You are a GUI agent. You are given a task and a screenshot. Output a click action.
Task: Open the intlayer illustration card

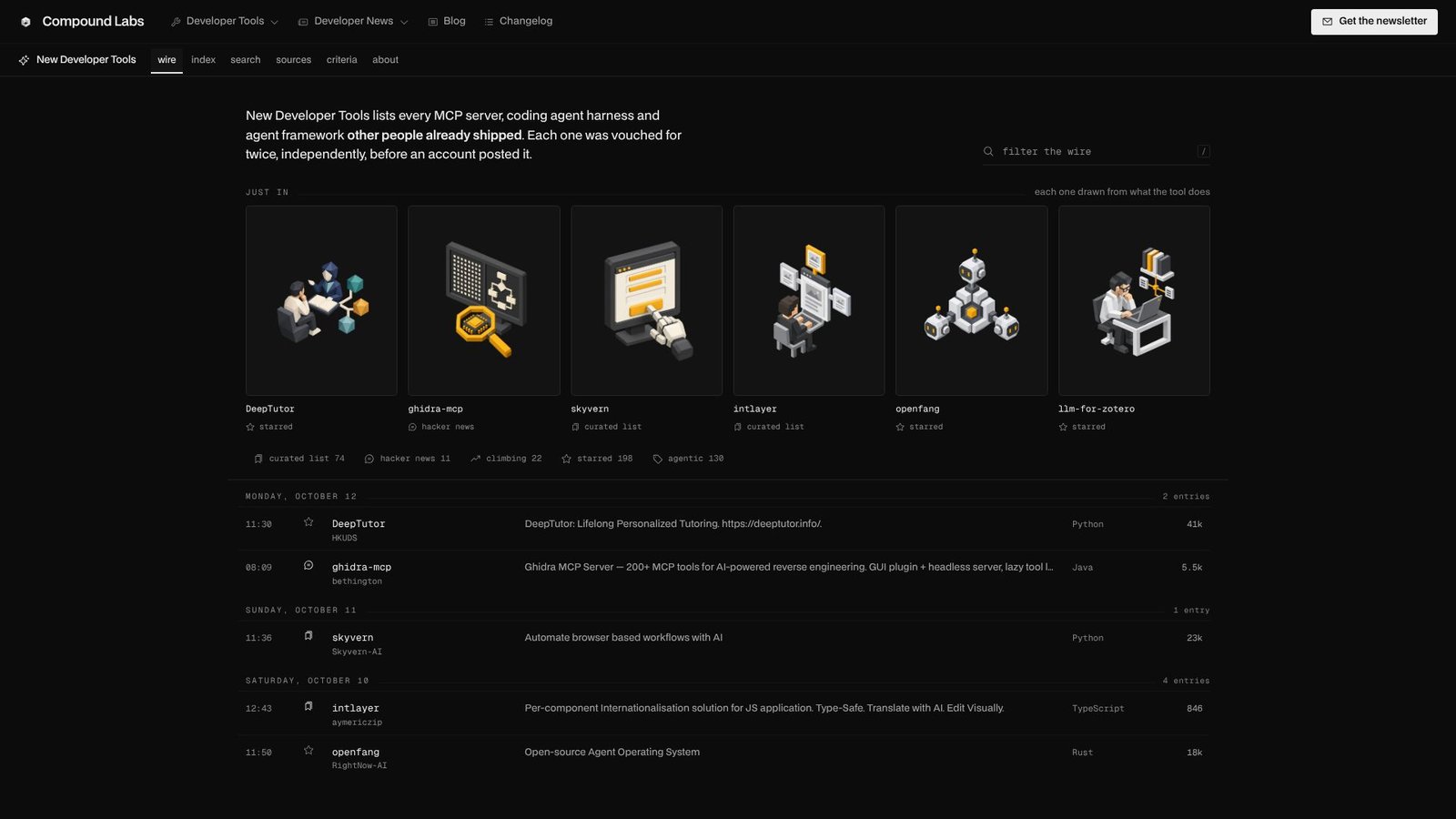point(809,300)
